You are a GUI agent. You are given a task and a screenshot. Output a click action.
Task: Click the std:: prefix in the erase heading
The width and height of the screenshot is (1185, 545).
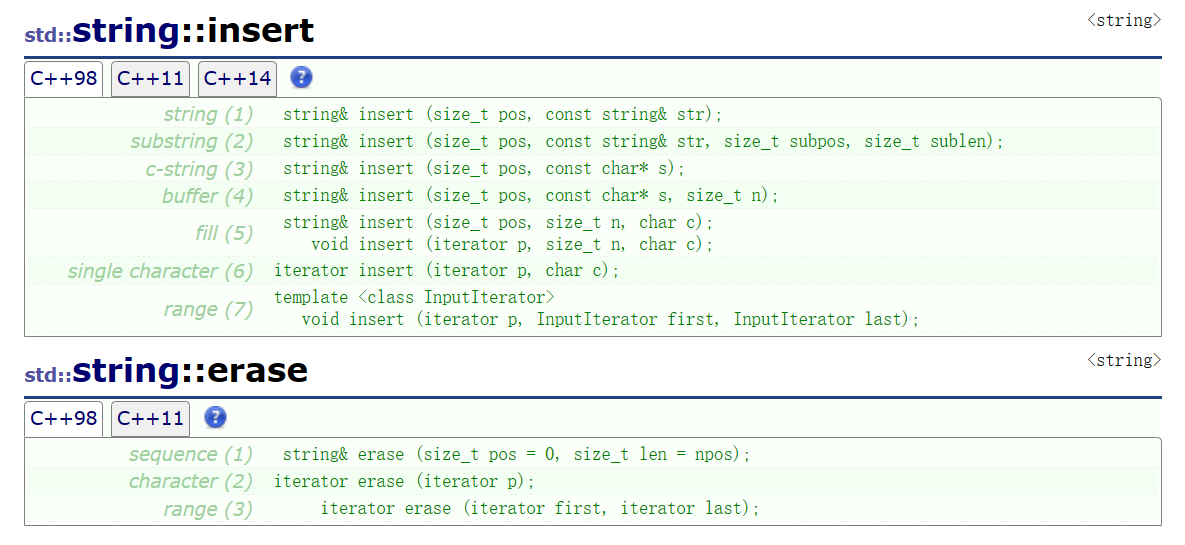pos(47,375)
